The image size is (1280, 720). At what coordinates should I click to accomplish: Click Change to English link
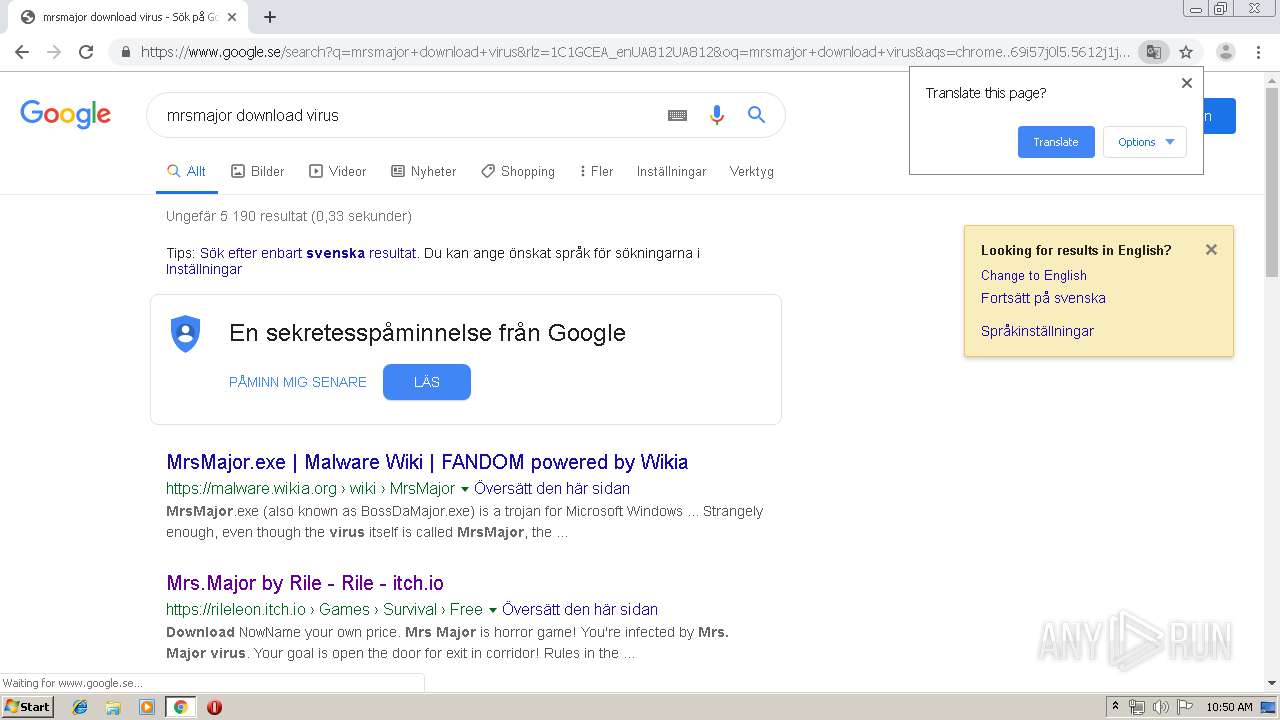click(1034, 275)
